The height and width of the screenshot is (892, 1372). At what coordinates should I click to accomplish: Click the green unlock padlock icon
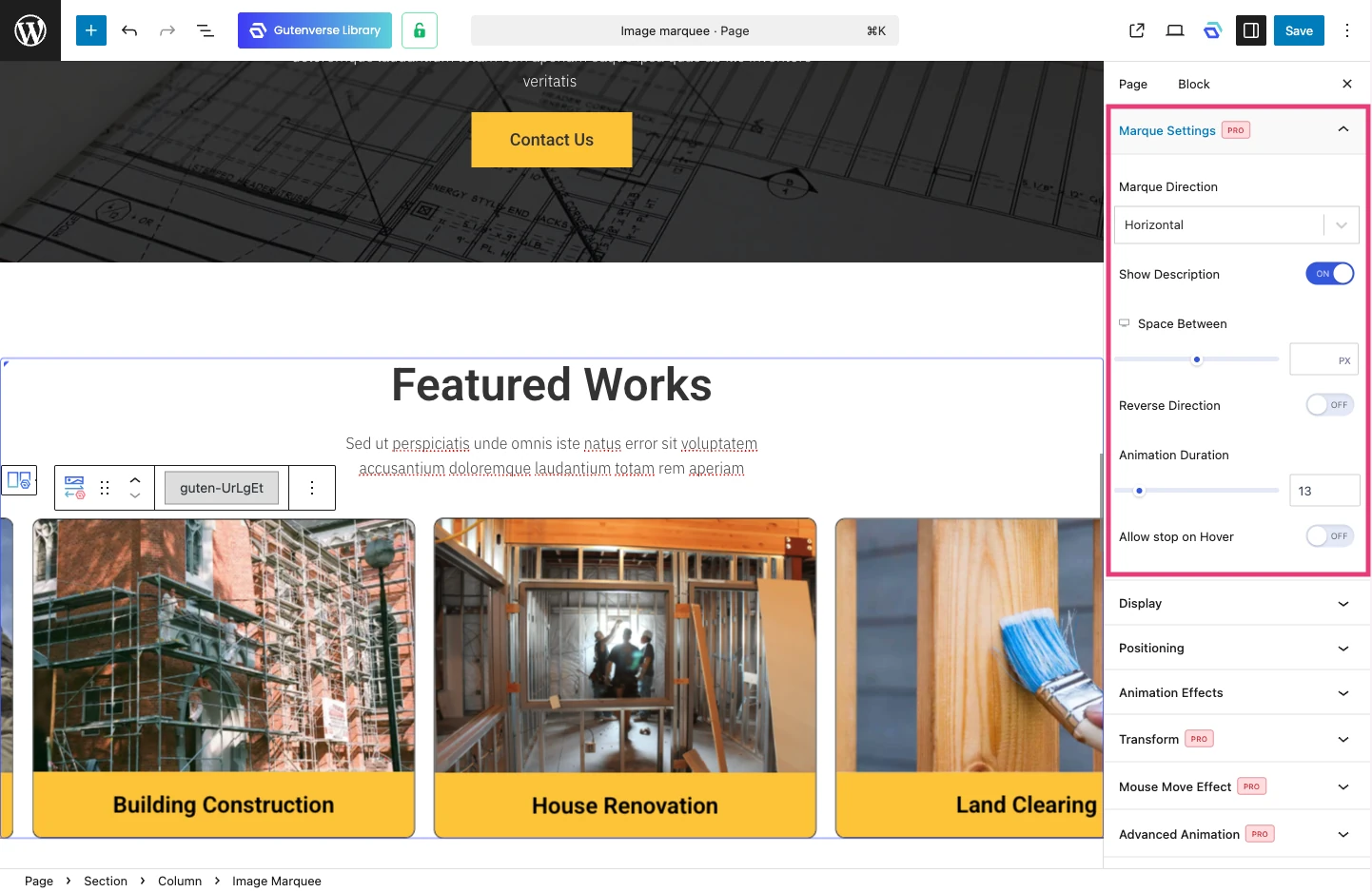pyautogui.click(x=420, y=30)
